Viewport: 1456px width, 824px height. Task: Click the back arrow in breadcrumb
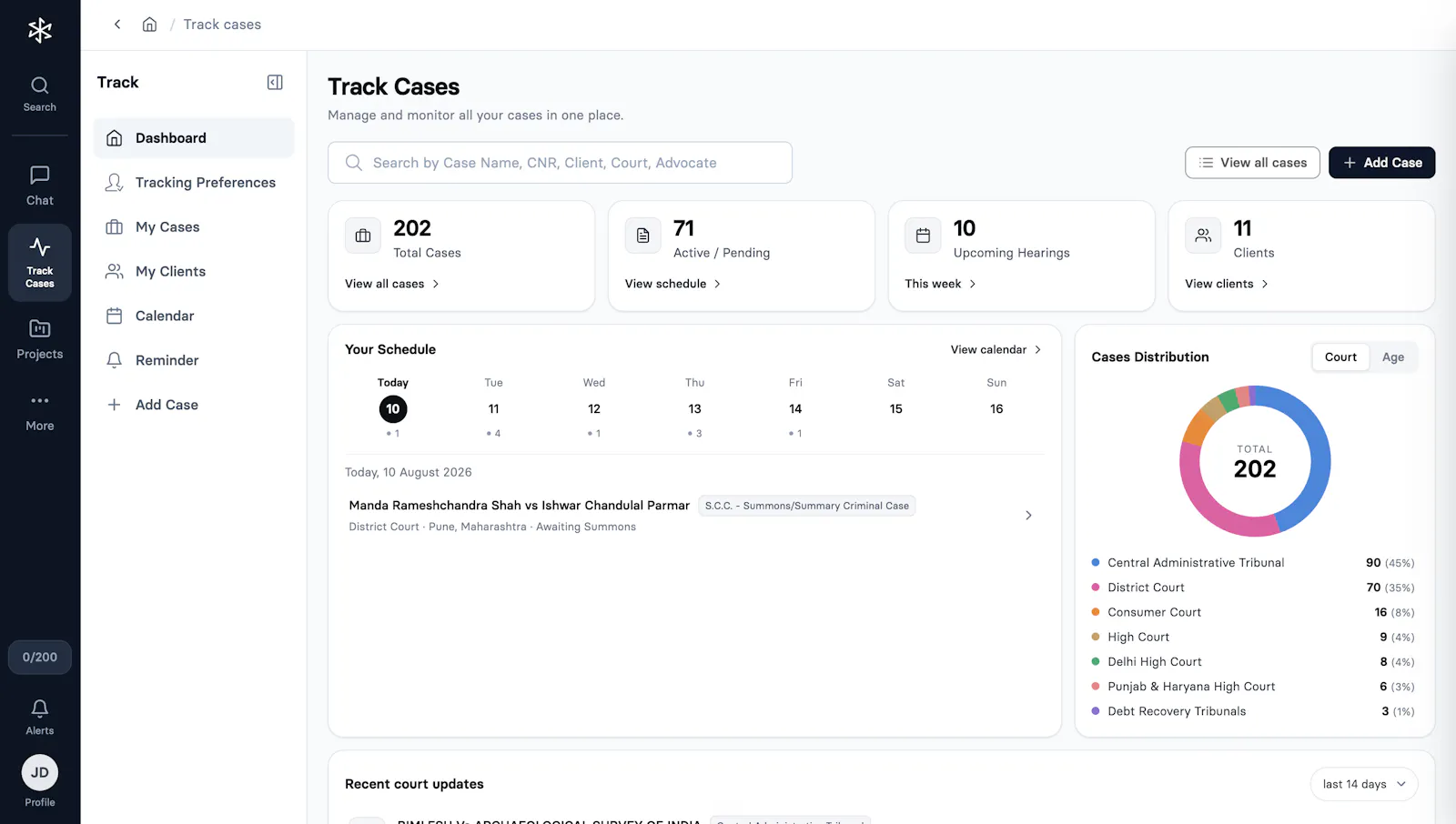117,25
